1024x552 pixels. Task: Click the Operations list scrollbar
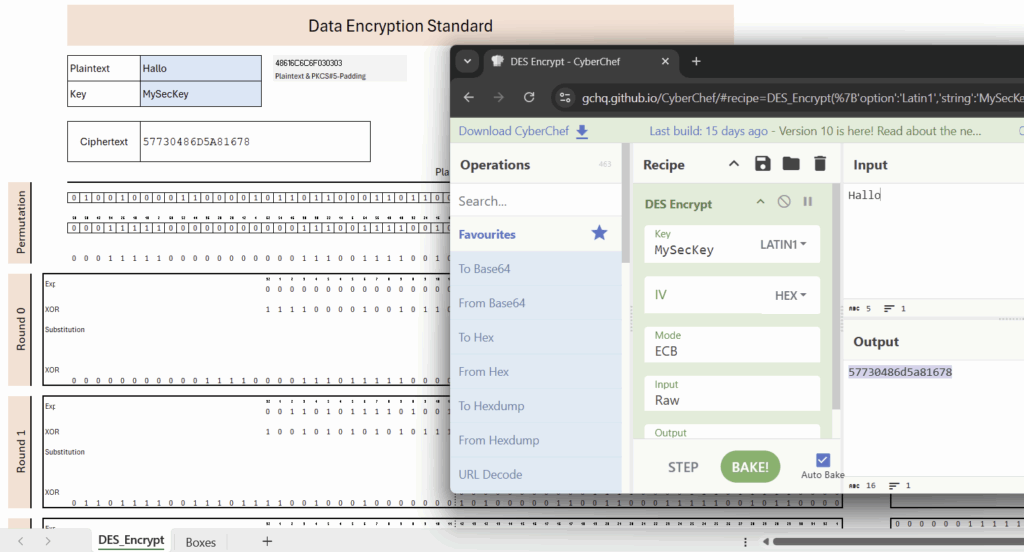(625, 203)
